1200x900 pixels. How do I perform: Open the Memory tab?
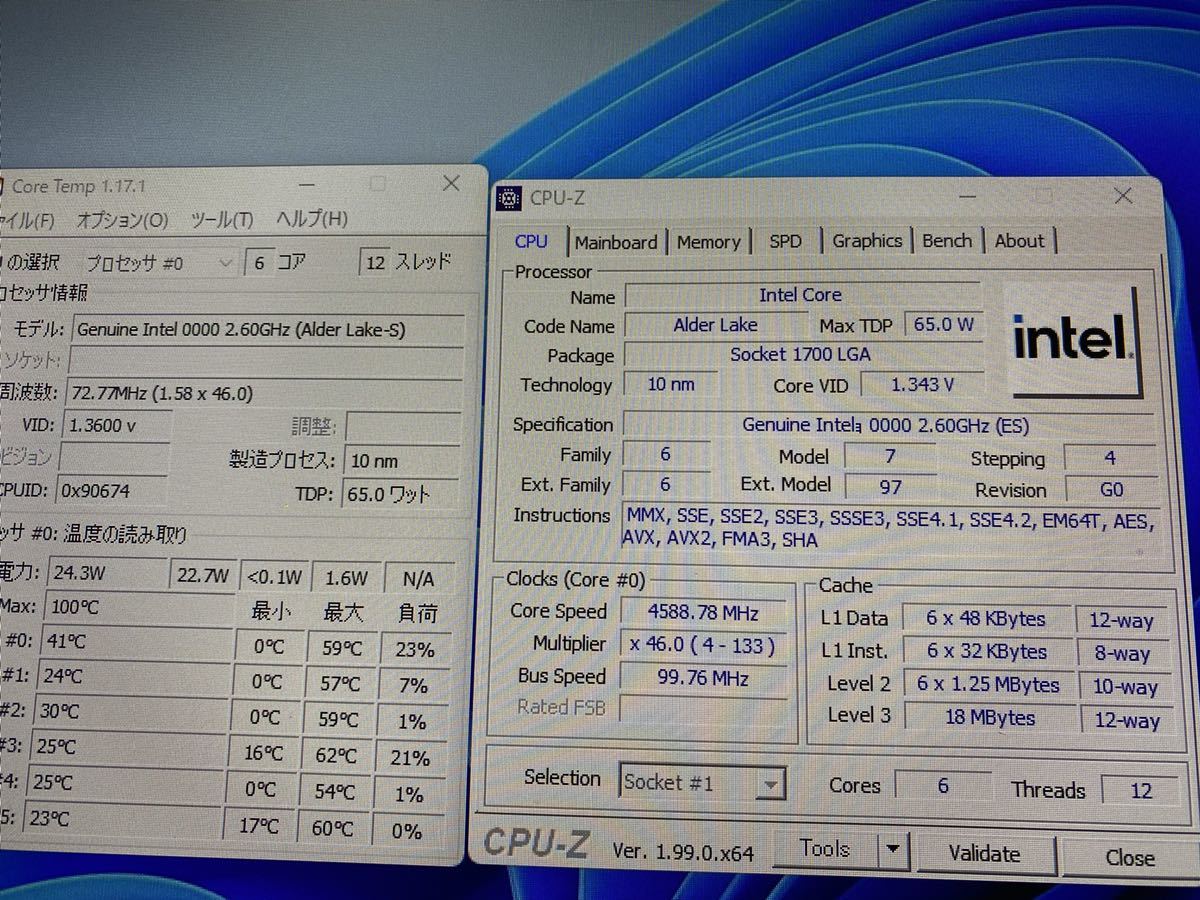(708, 242)
